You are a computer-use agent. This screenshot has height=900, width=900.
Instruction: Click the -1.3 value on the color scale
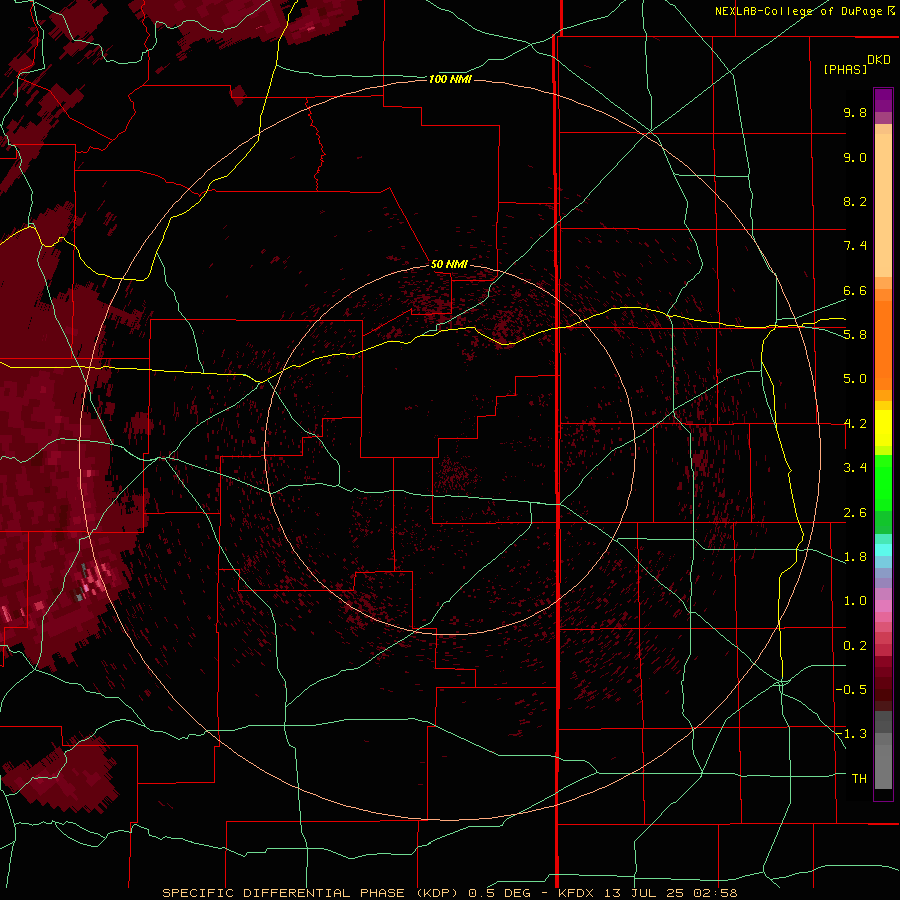(851, 734)
